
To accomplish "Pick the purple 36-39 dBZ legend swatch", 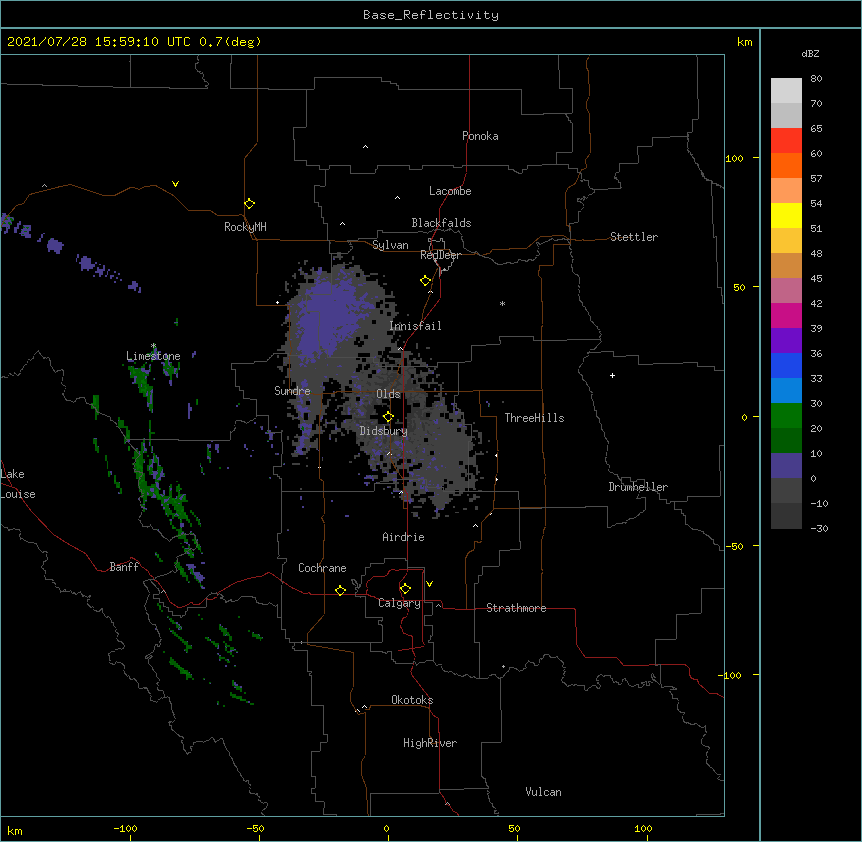I will pos(786,341).
